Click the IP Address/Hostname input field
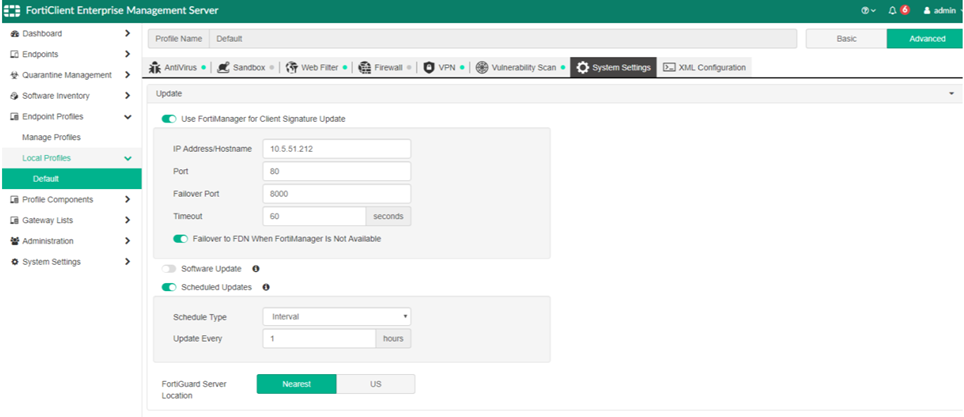The image size is (964, 417). (x=336, y=149)
